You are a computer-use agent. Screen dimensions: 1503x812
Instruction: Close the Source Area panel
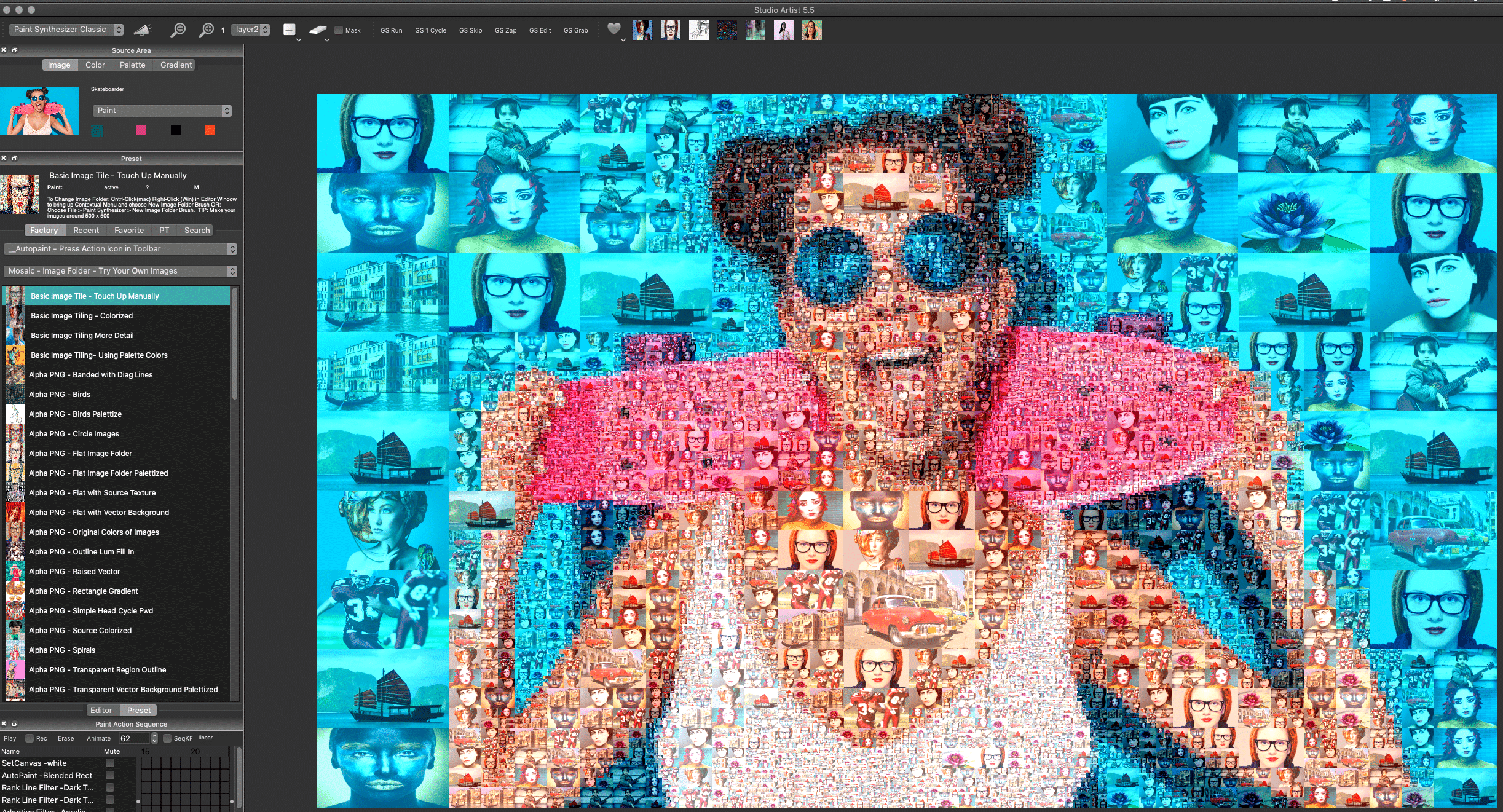[x=3, y=50]
